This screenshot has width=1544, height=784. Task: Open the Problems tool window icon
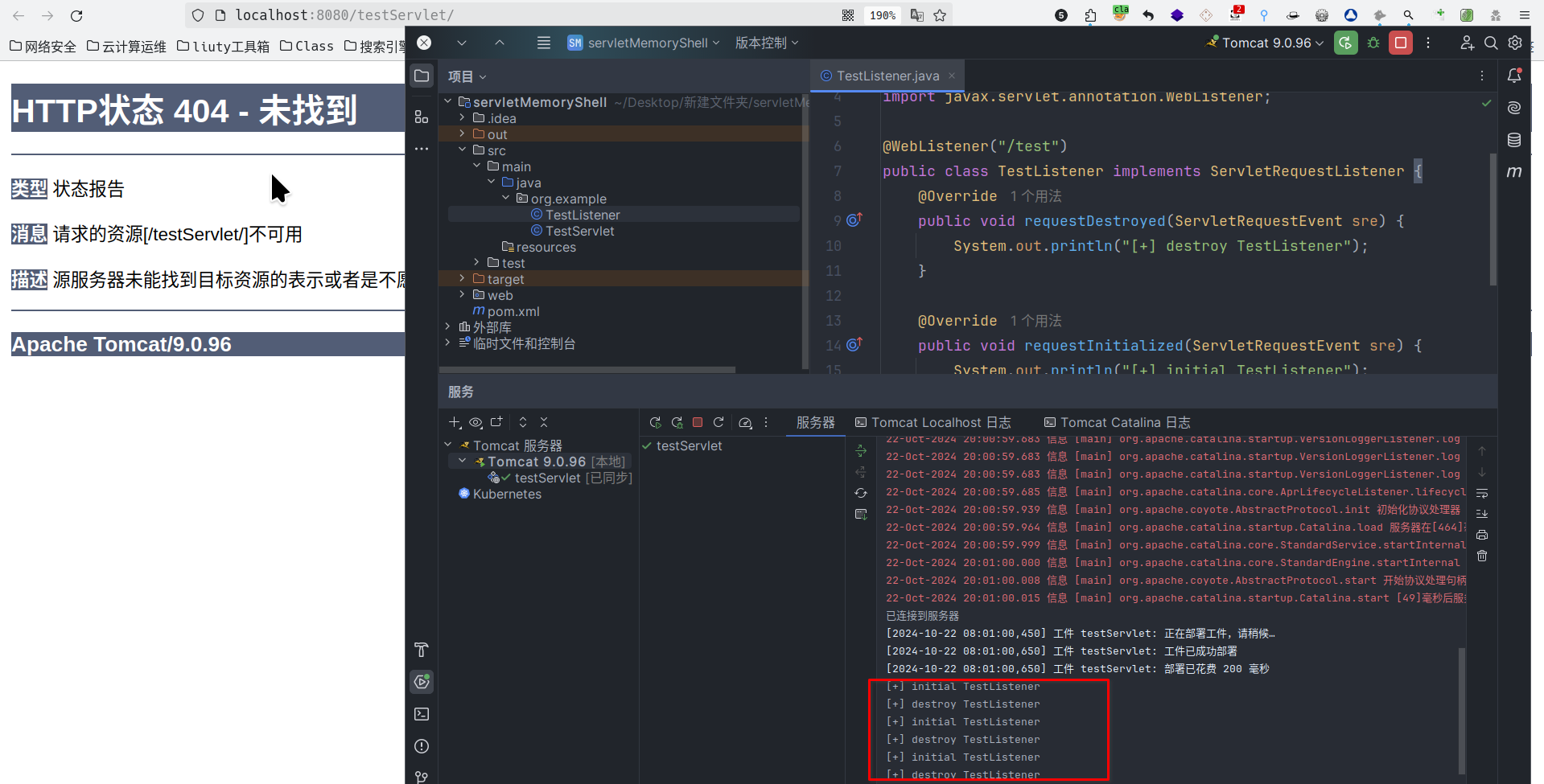(x=422, y=746)
